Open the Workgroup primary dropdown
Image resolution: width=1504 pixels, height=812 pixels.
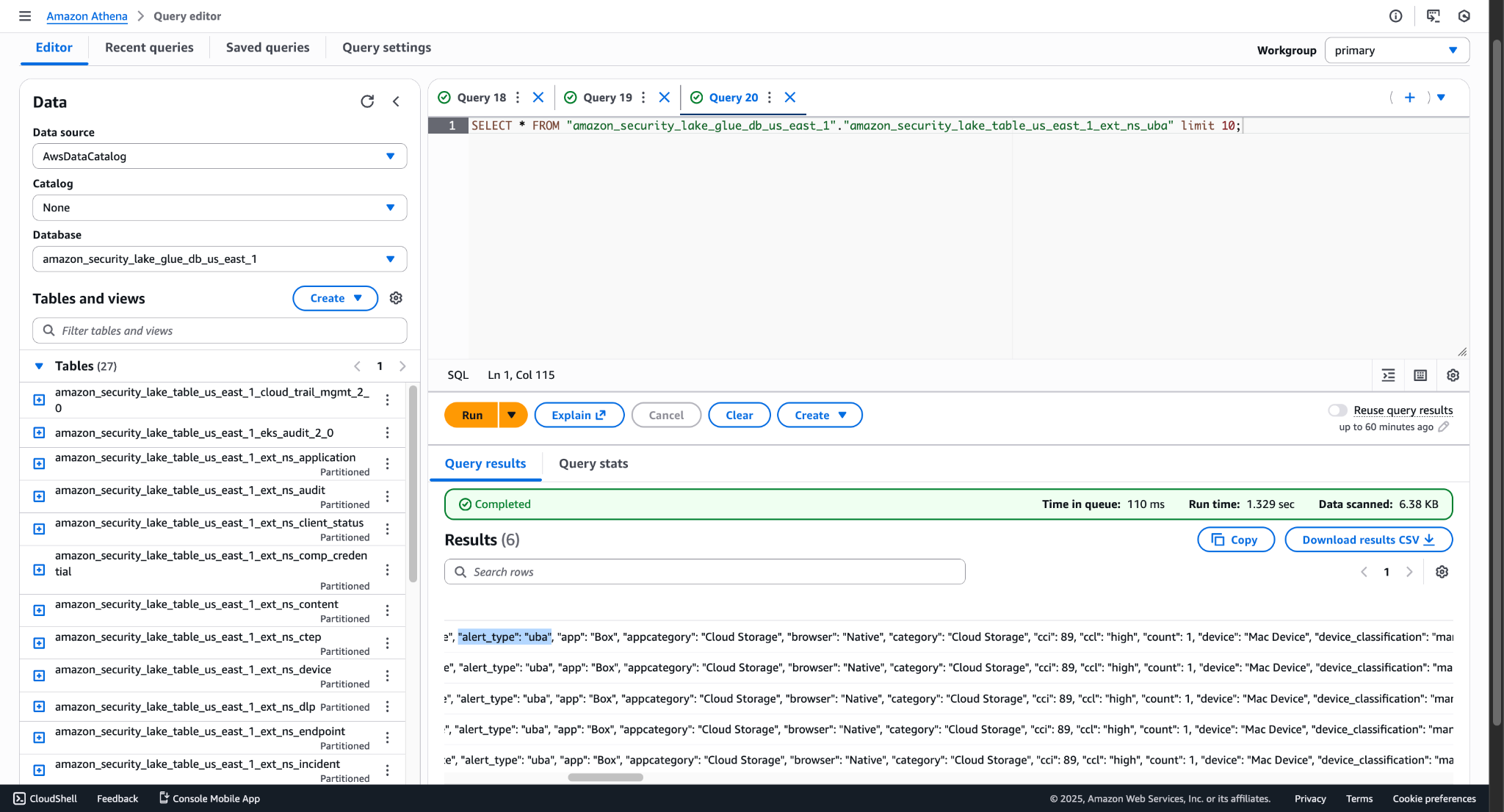tap(1397, 51)
